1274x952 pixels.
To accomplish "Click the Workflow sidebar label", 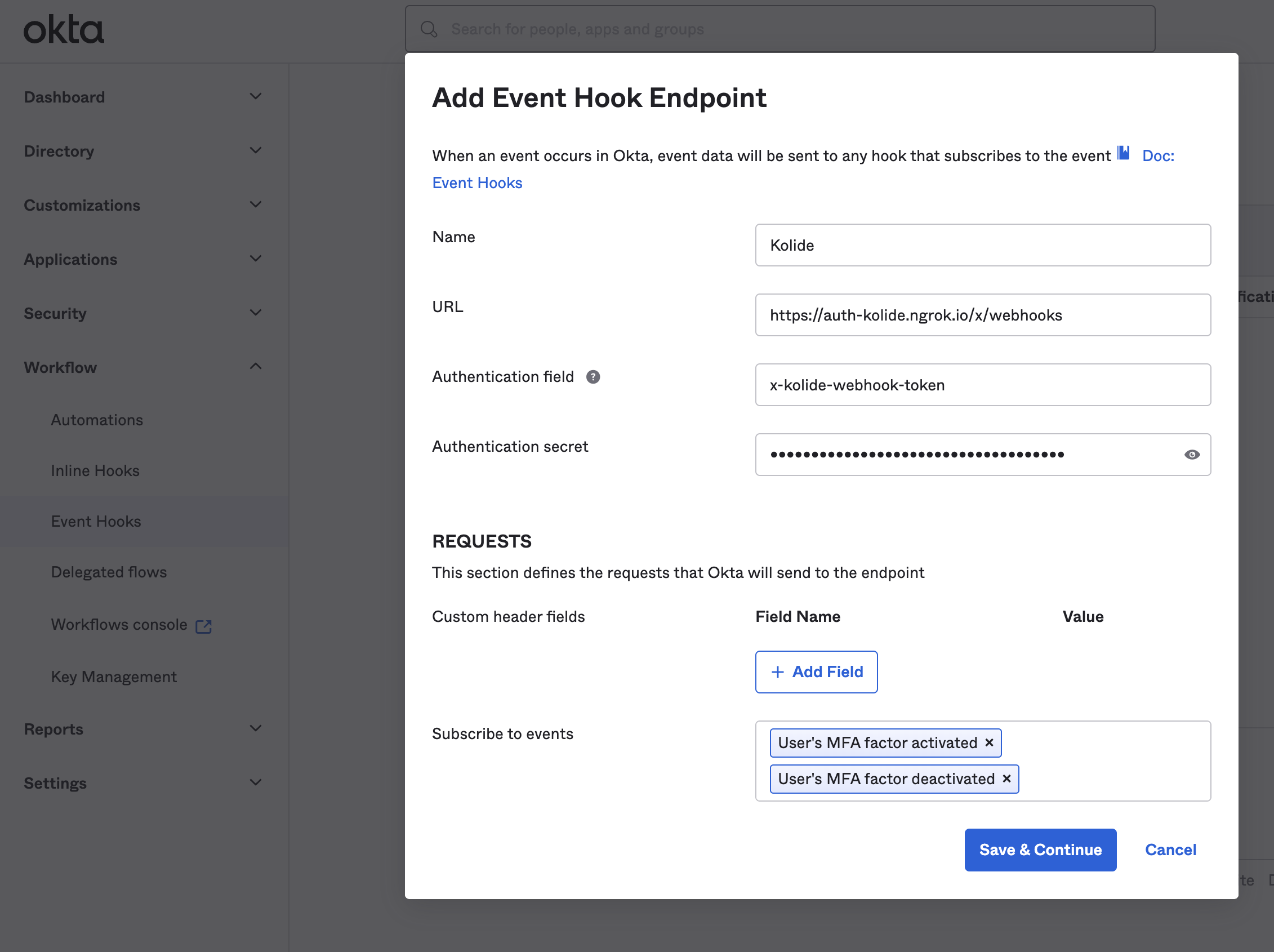I will click(x=60, y=367).
